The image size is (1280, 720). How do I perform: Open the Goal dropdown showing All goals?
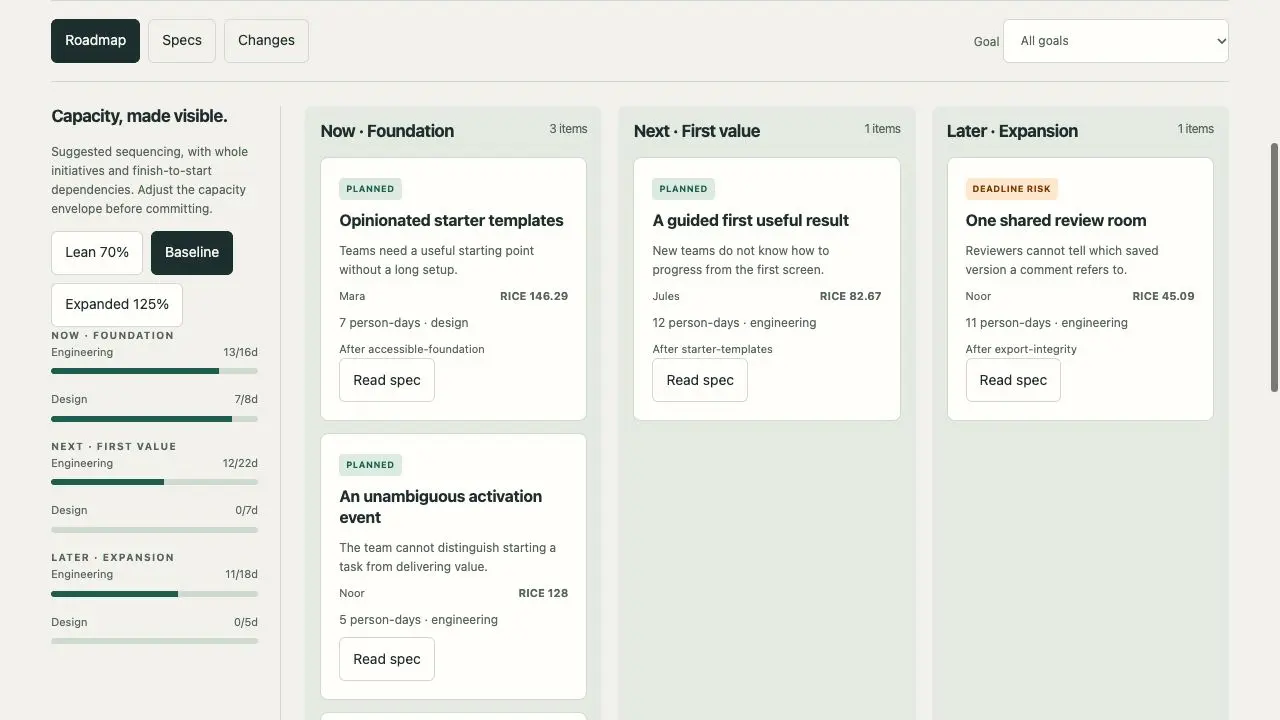1116,41
